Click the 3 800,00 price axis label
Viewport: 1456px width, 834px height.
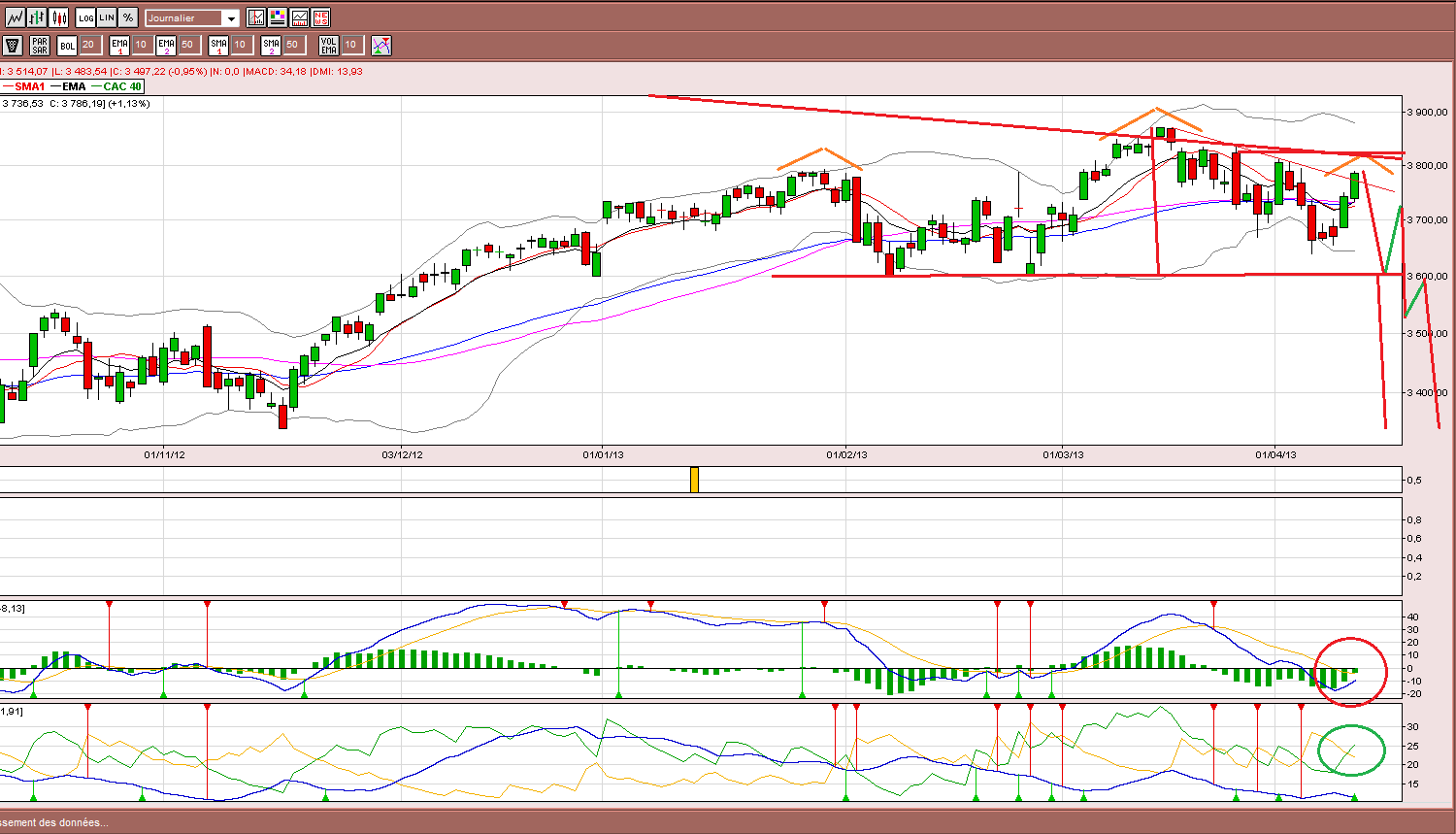tap(1426, 166)
